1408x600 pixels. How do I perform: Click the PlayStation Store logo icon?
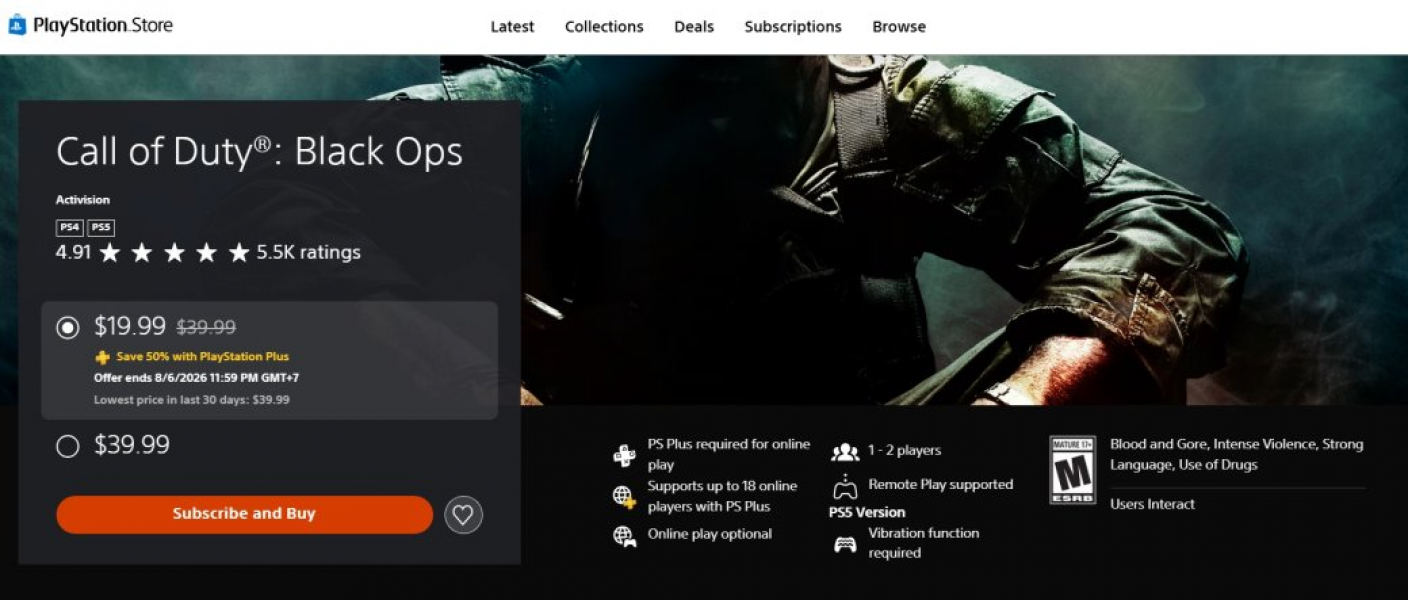tap(17, 25)
